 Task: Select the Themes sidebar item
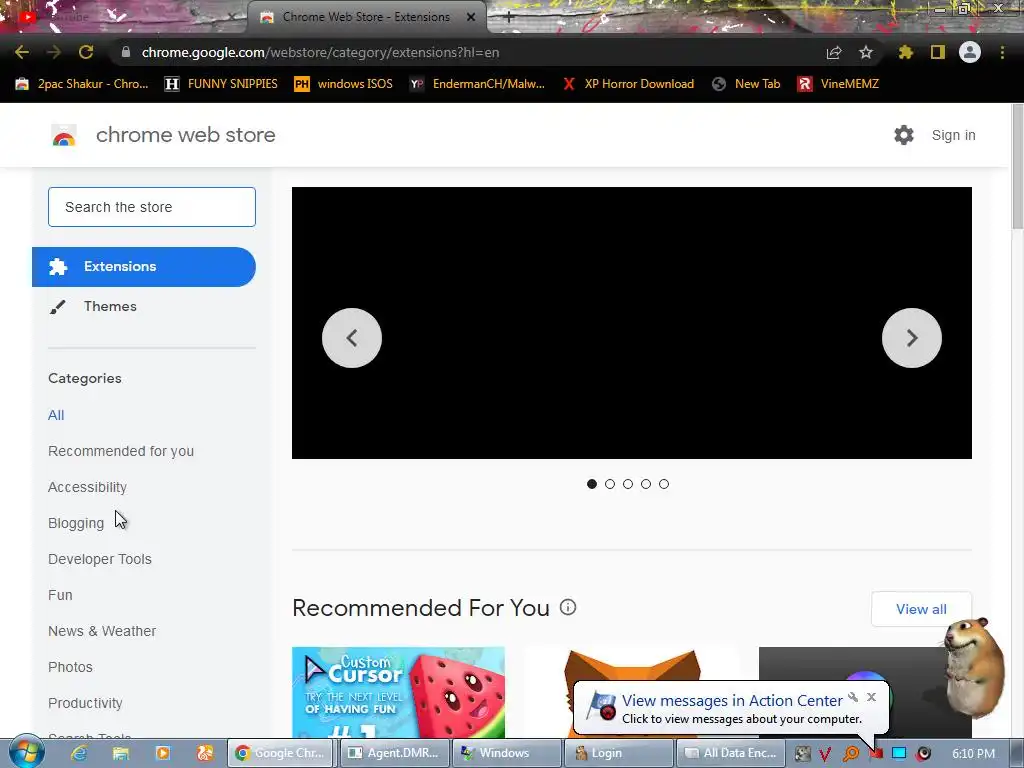(110, 306)
